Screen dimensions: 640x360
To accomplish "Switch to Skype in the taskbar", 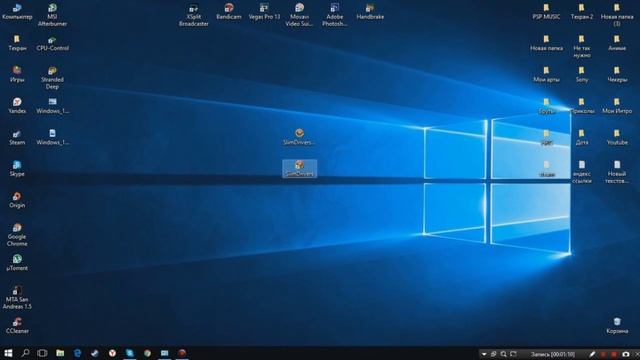I will click(x=130, y=353).
